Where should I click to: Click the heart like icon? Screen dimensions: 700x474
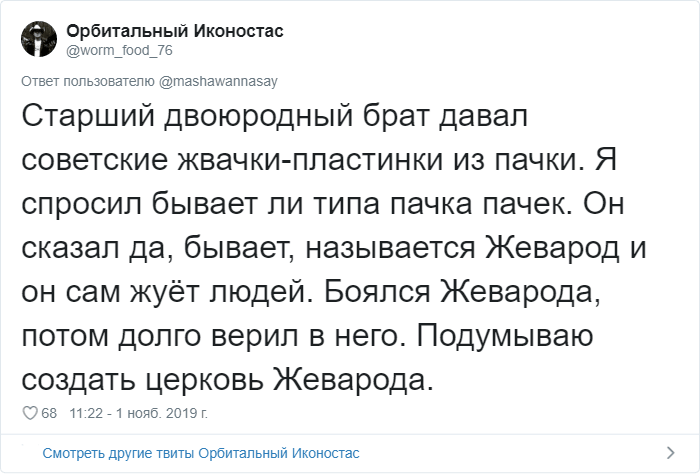pos(29,413)
